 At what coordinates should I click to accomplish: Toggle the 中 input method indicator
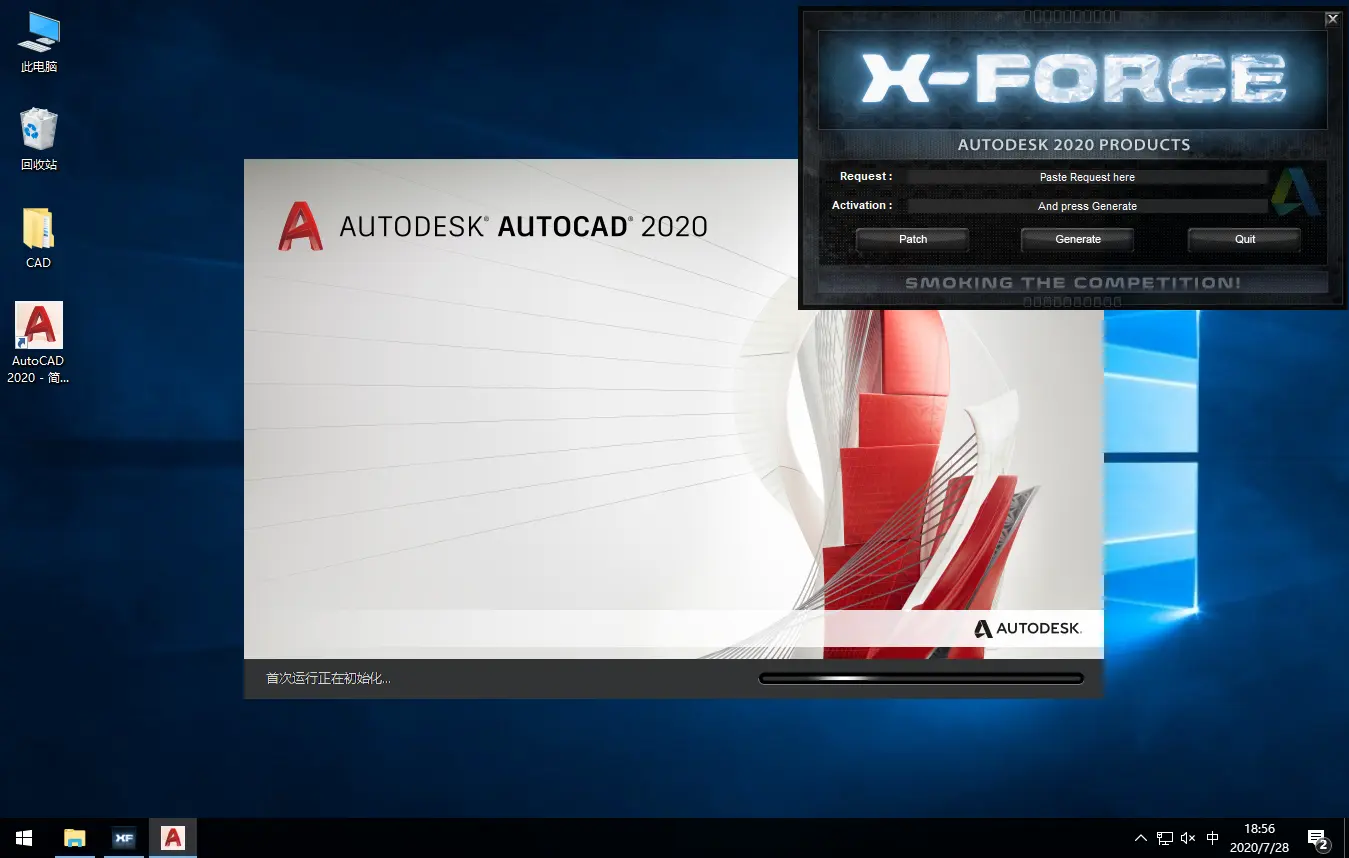pyautogui.click(x=1213, y=838)
